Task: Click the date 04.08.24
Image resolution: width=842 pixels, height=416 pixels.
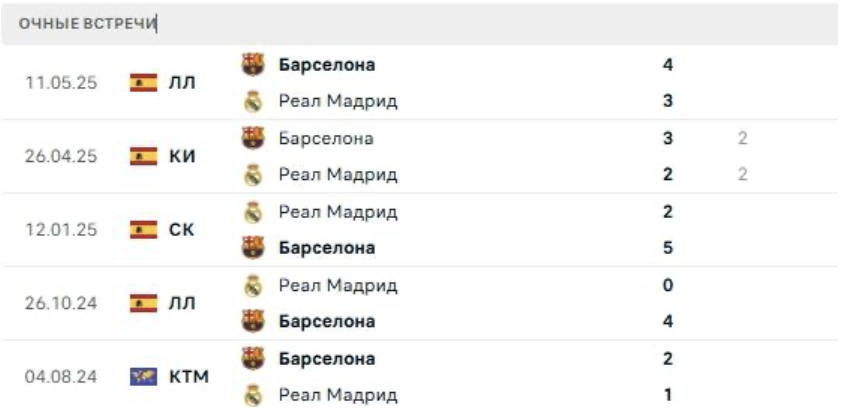Action: point(61,377)
